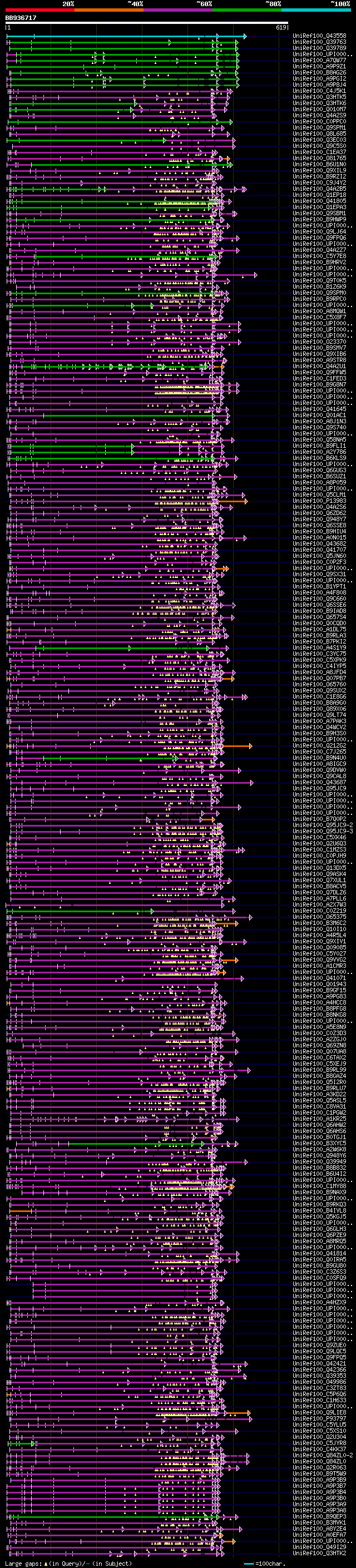This screenshot has height=1568, width=356.
Task: Select hit label UniRef100_A0N015
Action: click(319, 537)
